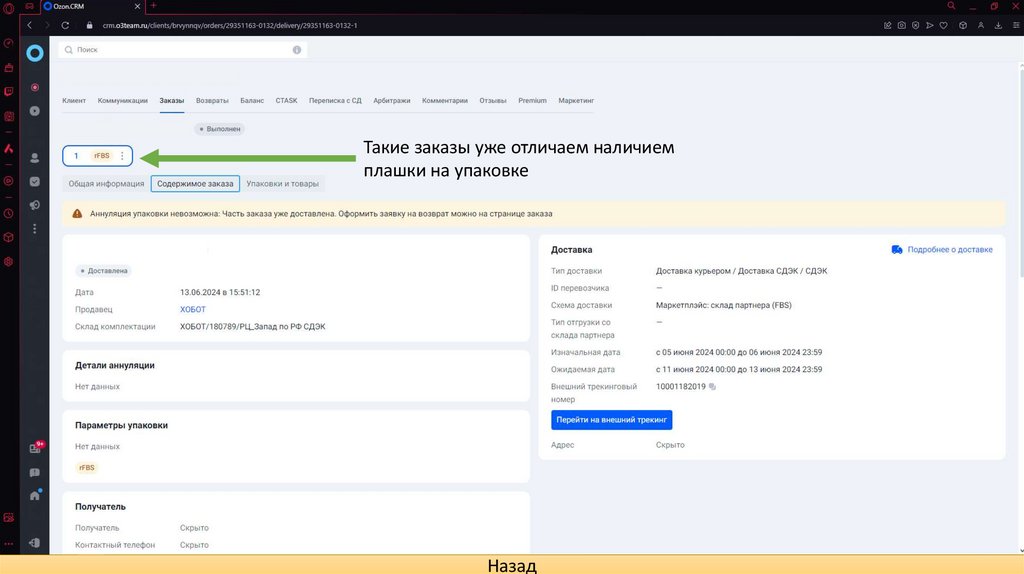
Task: Open the player icon in browser sidebar
Action: [8, 181]
